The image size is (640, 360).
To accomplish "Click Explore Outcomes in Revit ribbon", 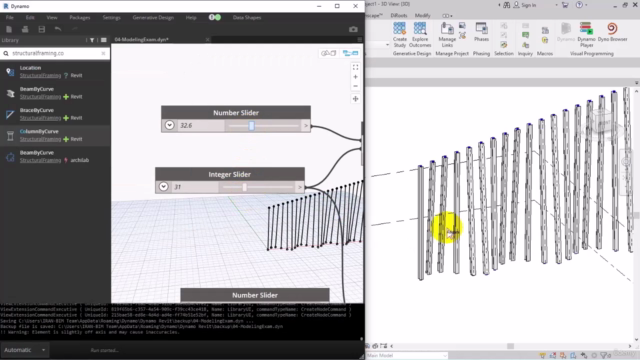I will coord(420,35).
